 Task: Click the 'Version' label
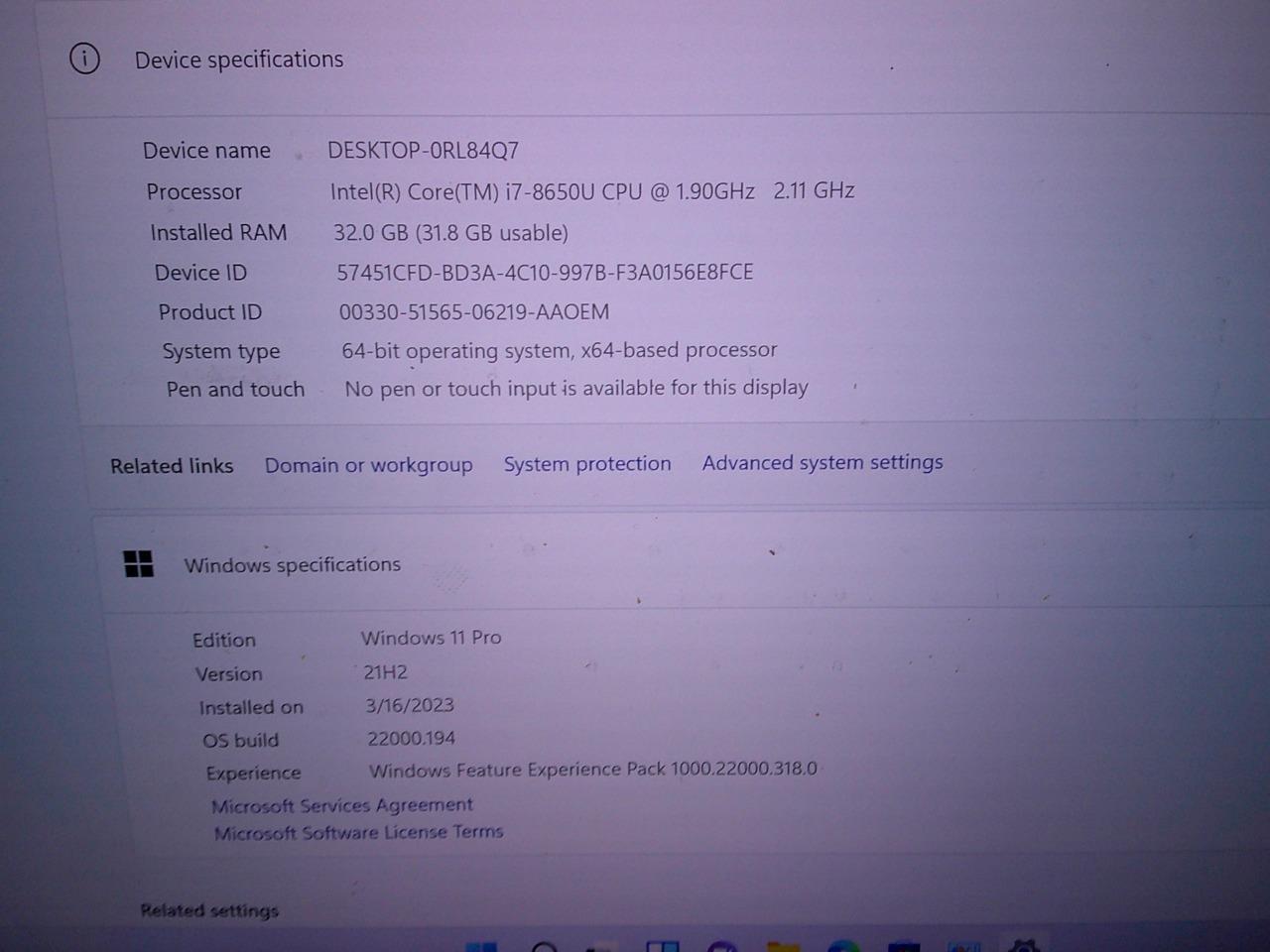tap(229, 674)
